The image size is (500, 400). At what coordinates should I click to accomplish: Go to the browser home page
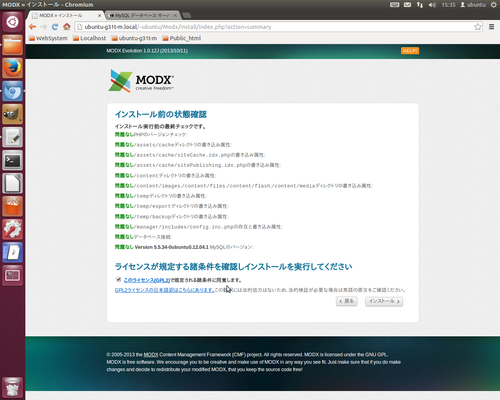(67, 27)
